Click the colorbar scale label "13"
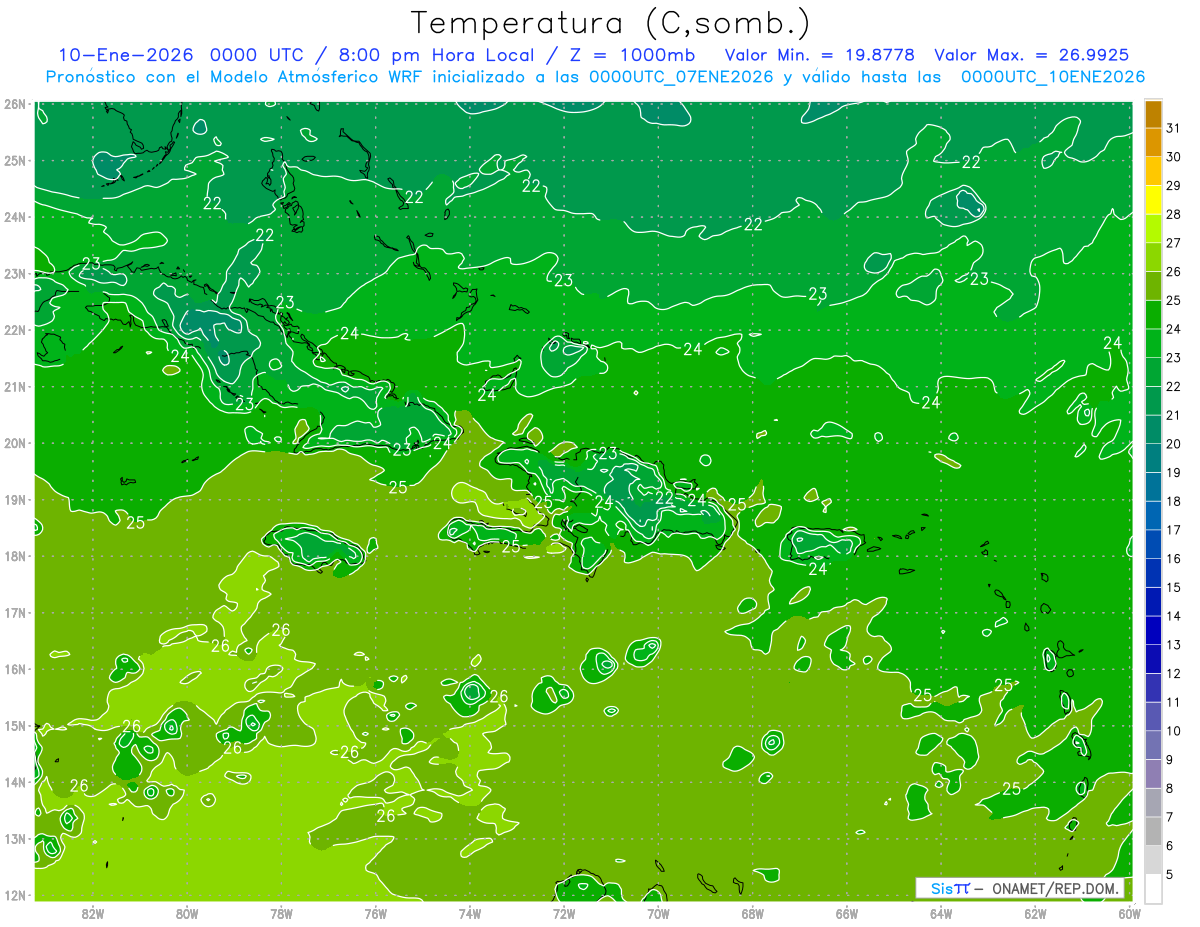The image size is (1200, 927). tap(1174, 645)
